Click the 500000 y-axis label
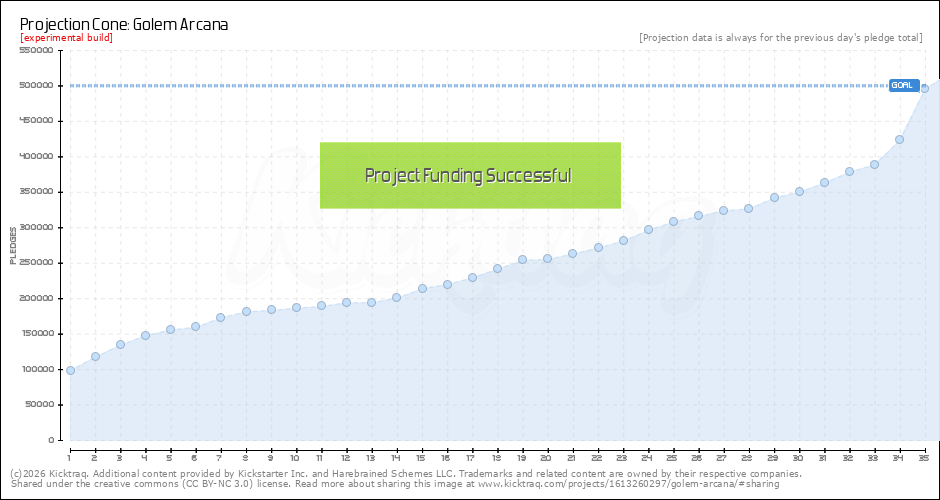The image size is (940, 500). pos(36,85)
